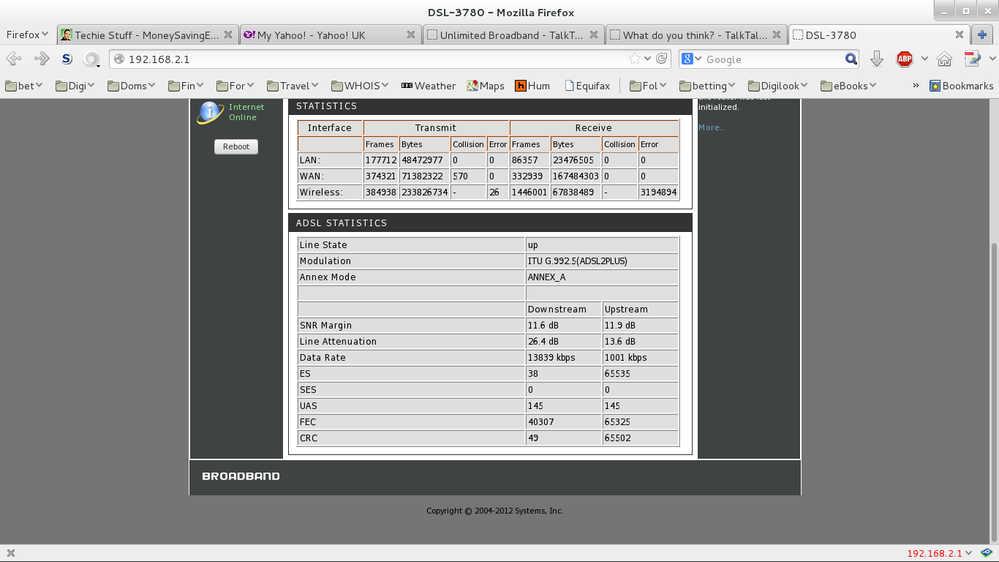Select the DSL-3780 tab

pyautogui.click(x=879, y=35)
